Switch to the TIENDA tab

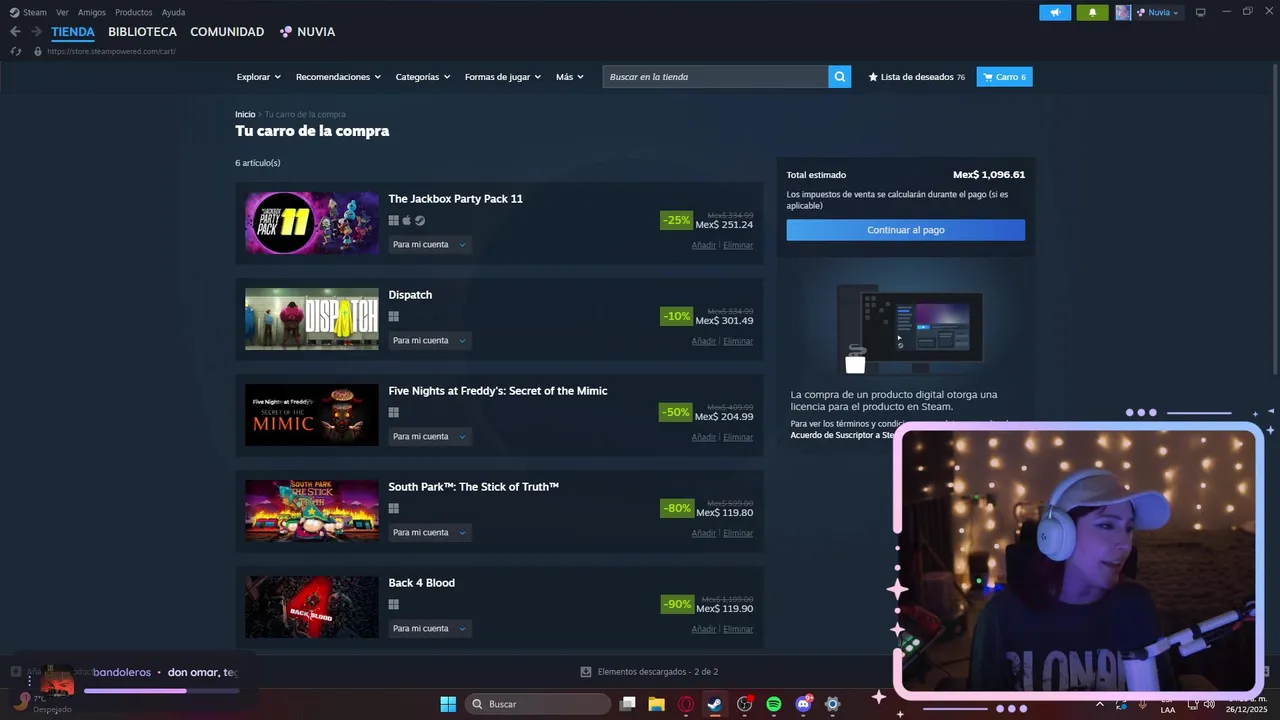coord(73,32)
